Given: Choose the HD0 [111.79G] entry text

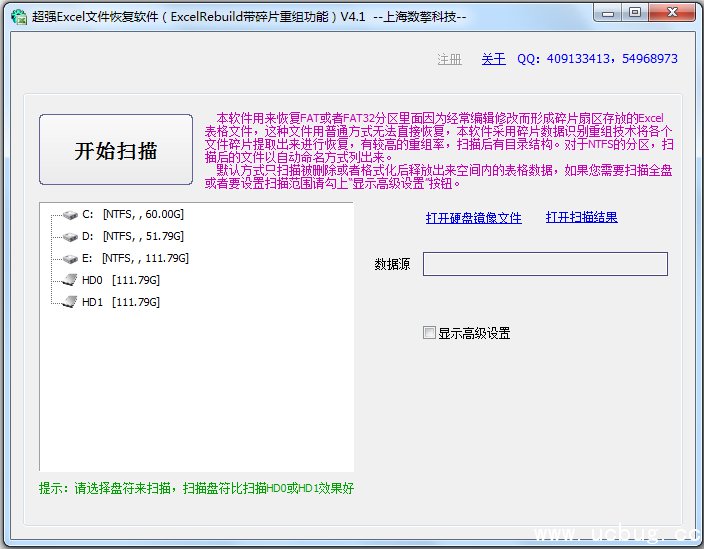Looking at the screenshot, I should click(120, 281).
